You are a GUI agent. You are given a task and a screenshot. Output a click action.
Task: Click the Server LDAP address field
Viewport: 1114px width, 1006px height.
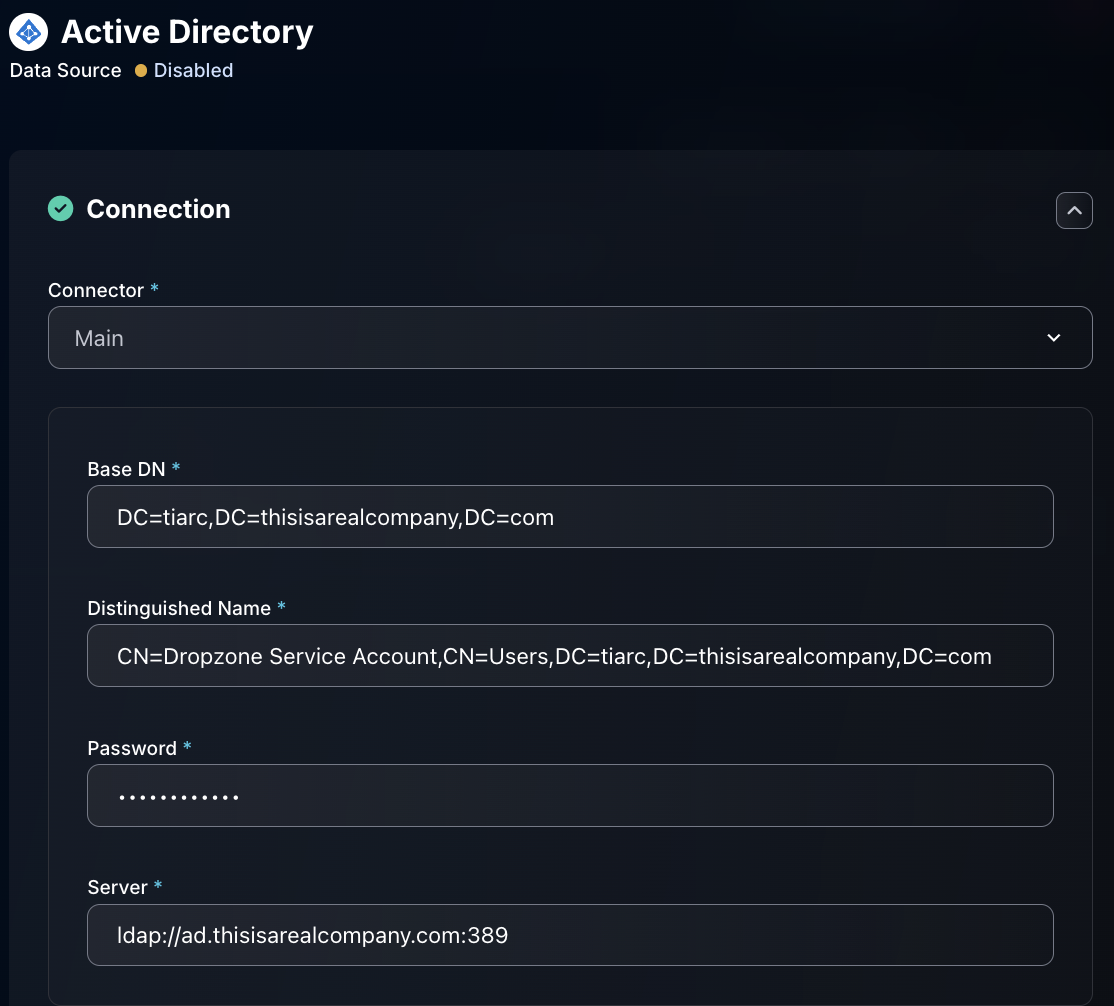pyautogui.click(x=569, y=935)
